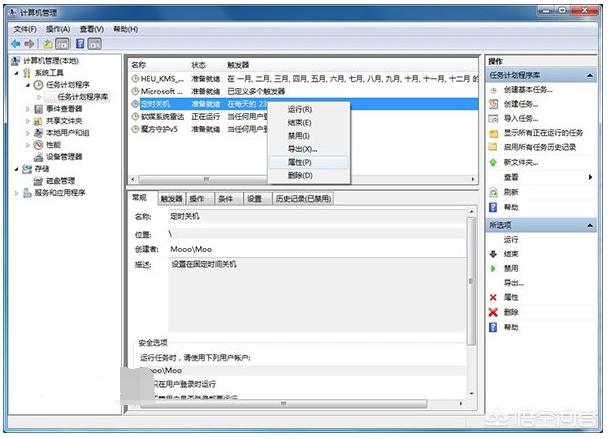
Task: Click the green 新文件夹... icon
Action: [x=494, y=162]
